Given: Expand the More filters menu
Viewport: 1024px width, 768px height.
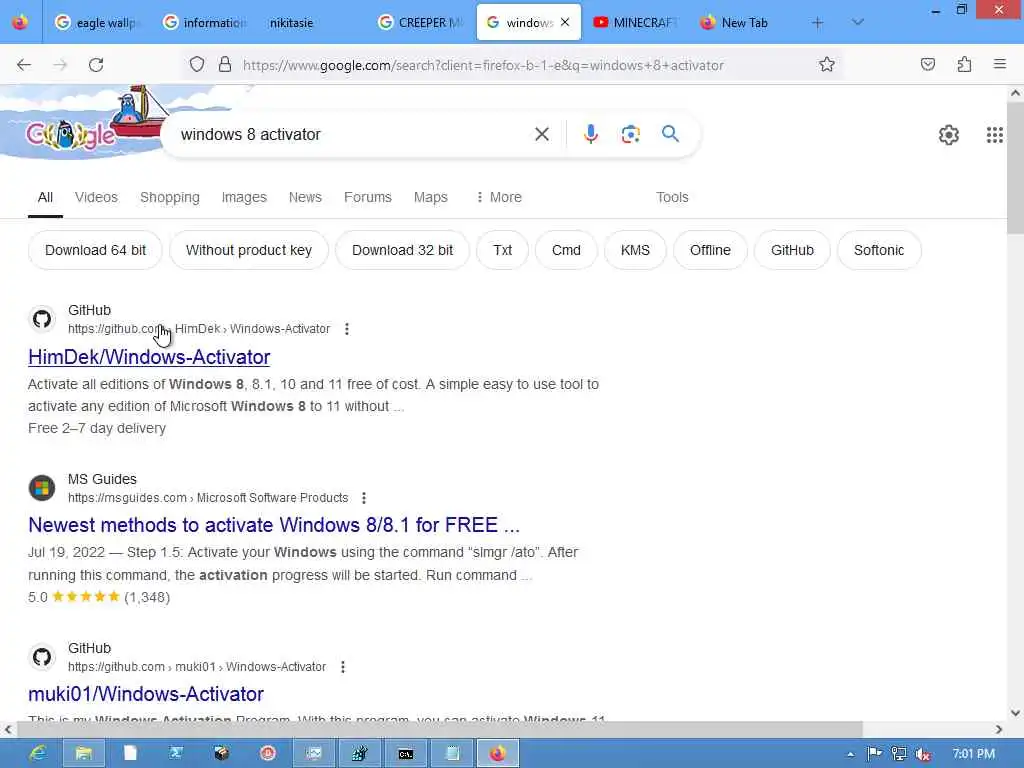Looking at the screenshot, I should tap(499, 197).
